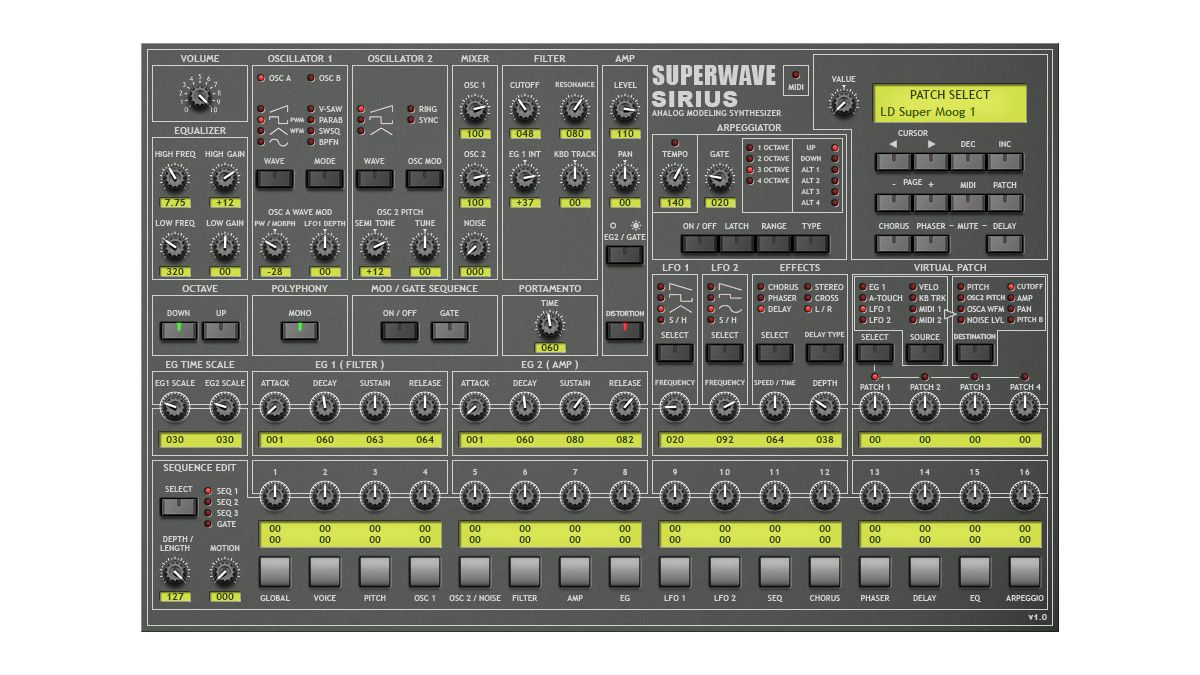Screen dimensions: 1200x675
Task: Open the GLOBAL page button
Action: pyautogui.click(x=275, y=572)
